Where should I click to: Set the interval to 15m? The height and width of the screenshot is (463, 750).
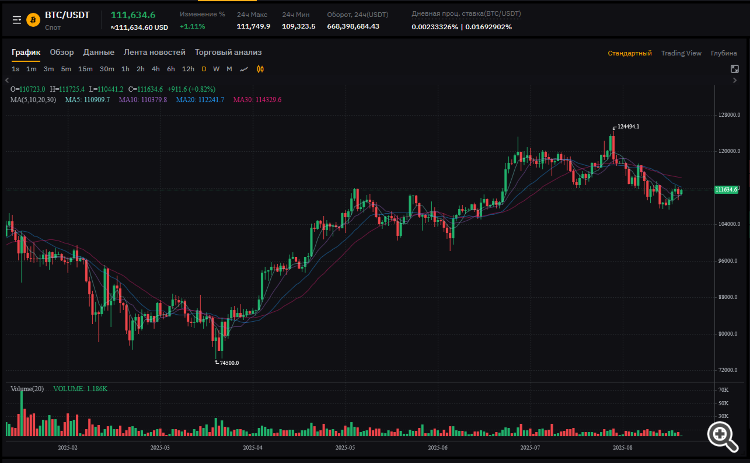tap(85, 69)
